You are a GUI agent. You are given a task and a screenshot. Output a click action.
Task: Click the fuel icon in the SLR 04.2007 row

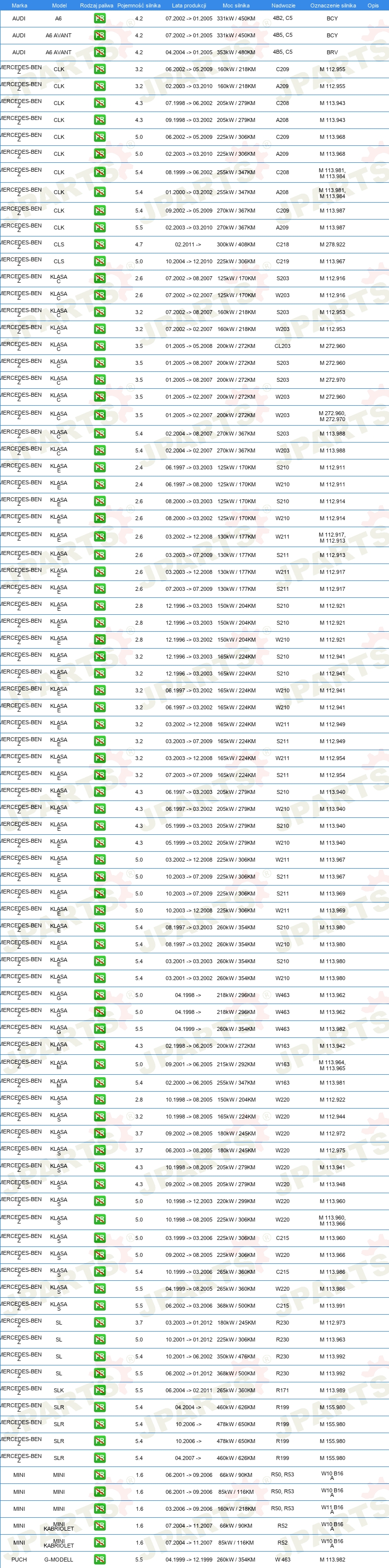(99, 1458)
